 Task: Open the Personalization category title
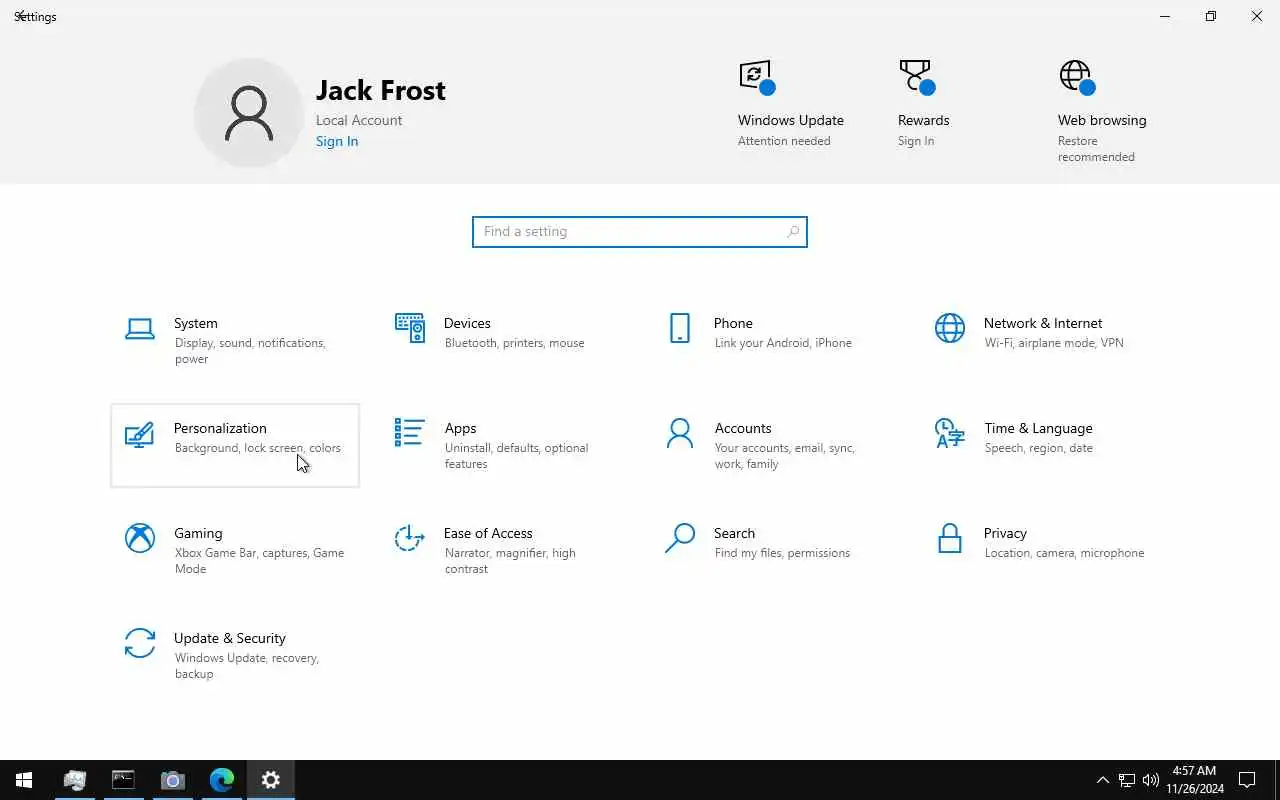(x=220, y=428)
